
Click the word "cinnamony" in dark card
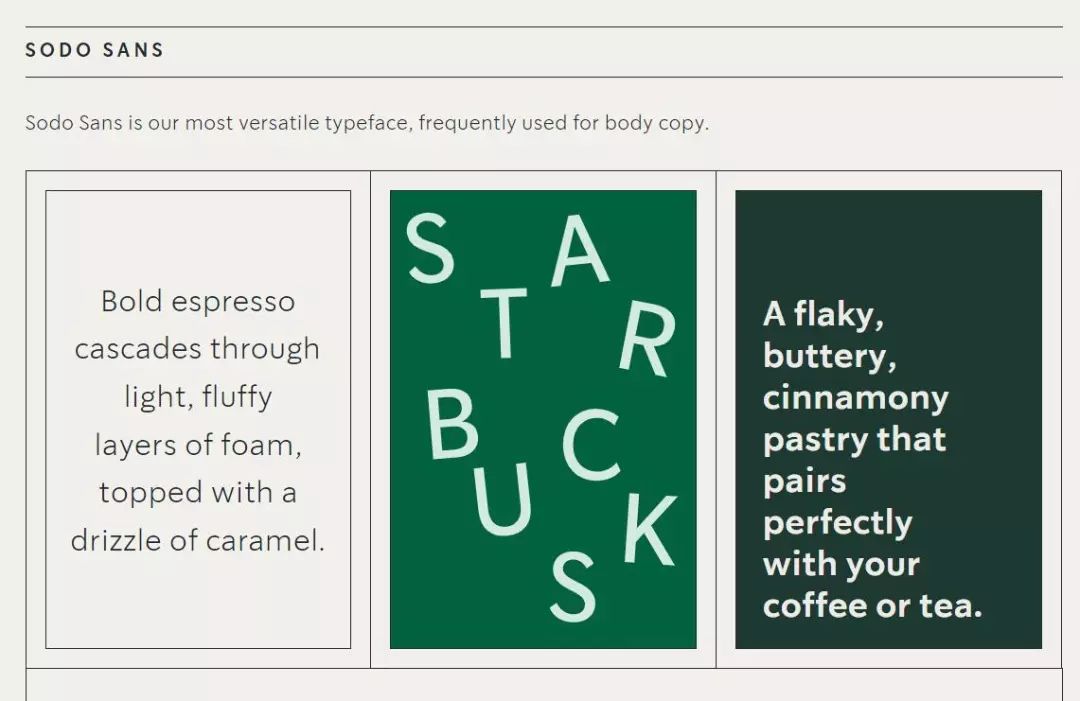pos(855,399)
